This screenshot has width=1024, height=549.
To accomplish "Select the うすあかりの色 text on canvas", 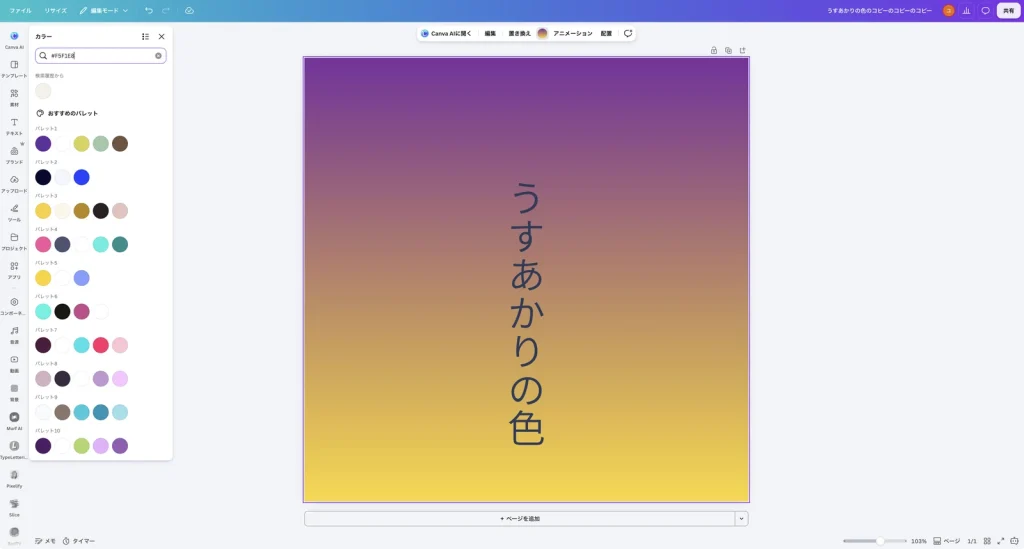I will (x=526, y=313).
